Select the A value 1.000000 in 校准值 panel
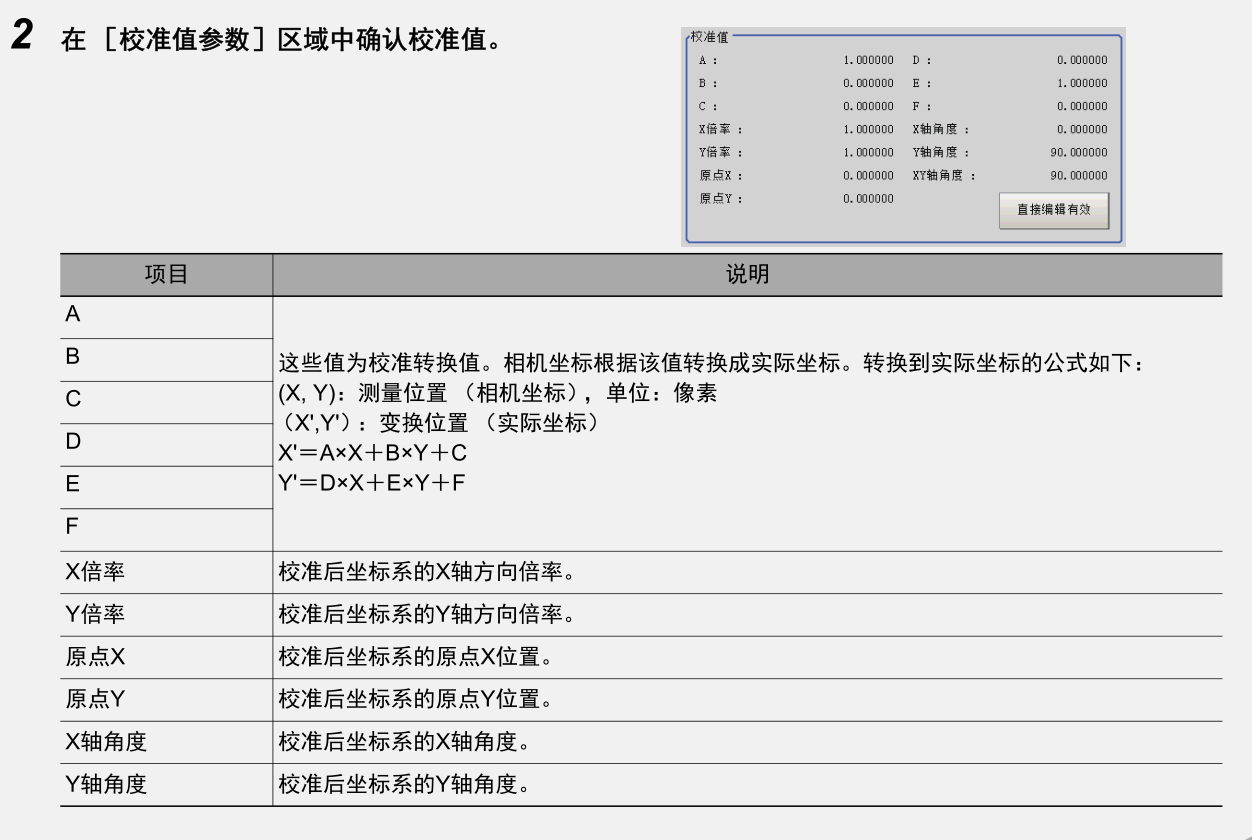1252x840 pixels. coord(869,60)
